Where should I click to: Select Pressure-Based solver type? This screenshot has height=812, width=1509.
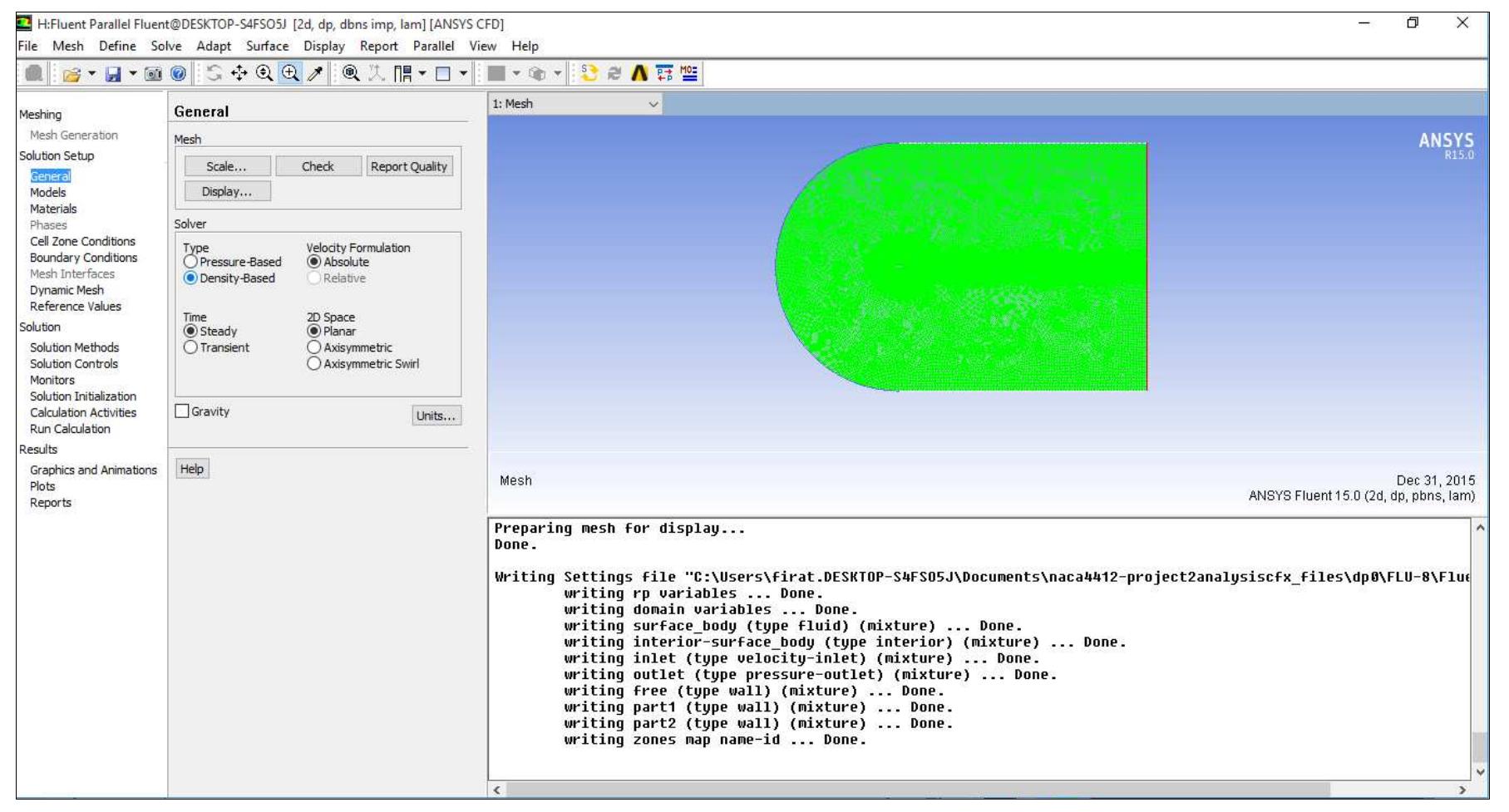point(191,263)
